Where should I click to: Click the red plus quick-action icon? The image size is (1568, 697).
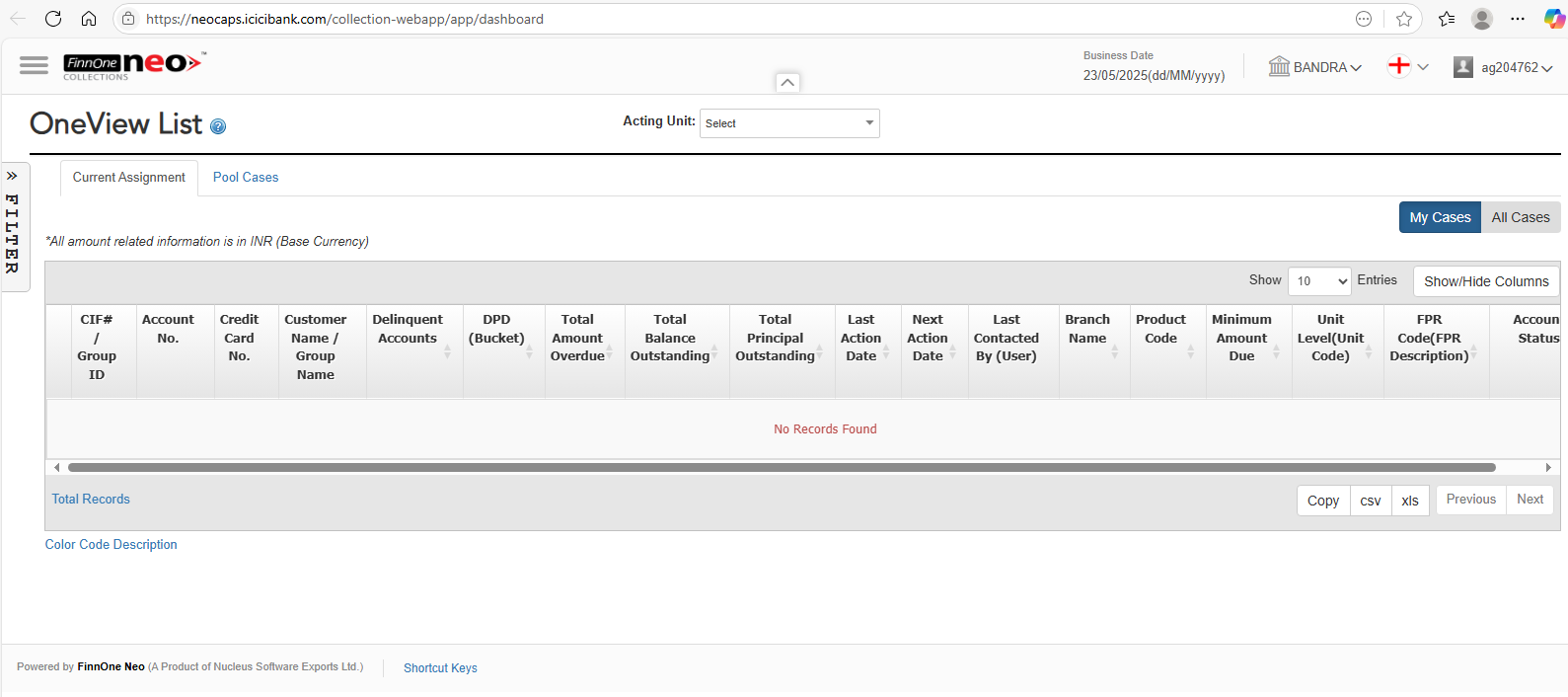click(x=1398, y=66)
